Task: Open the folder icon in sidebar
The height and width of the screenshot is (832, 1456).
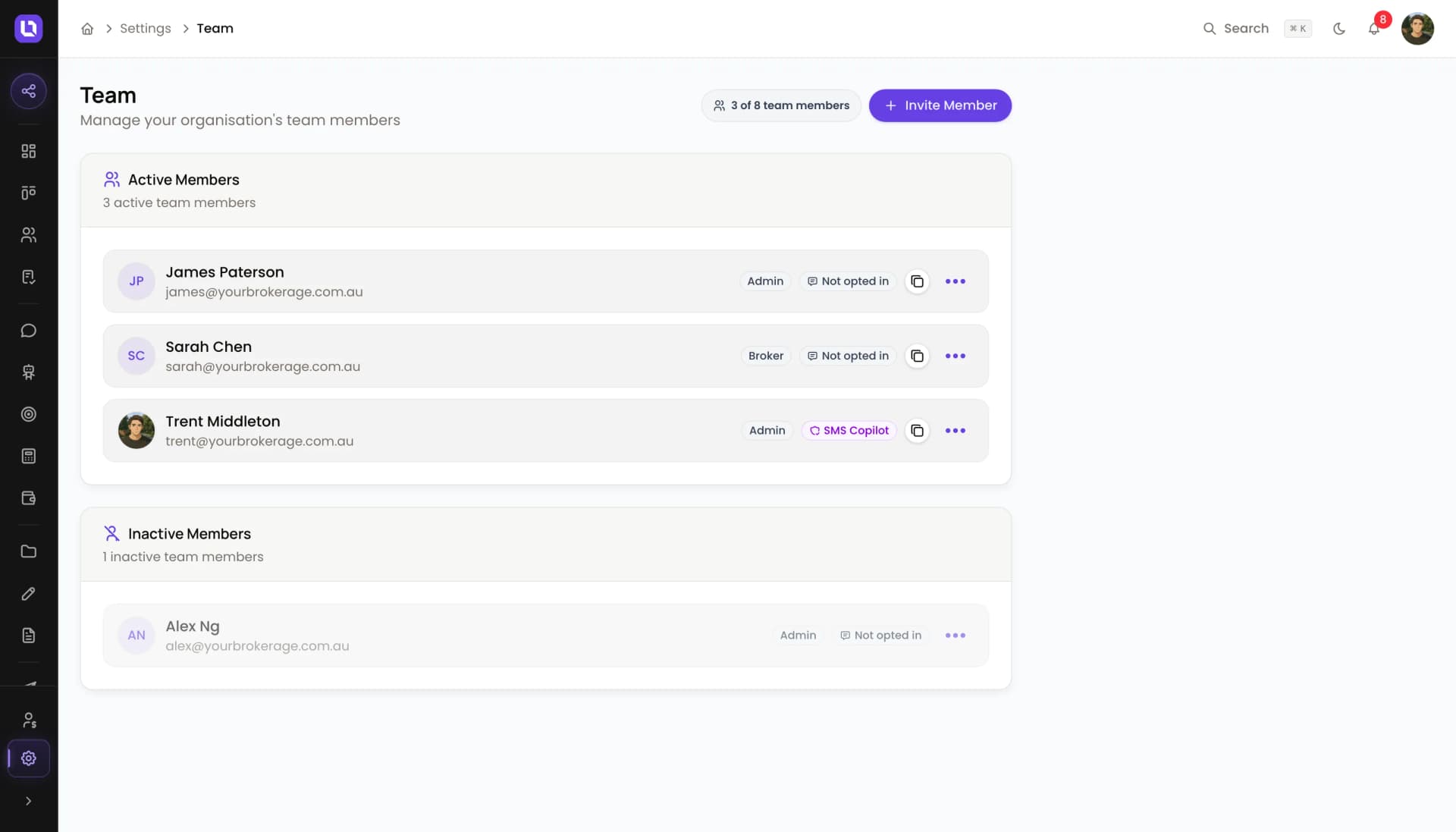Action: (29, 551)
